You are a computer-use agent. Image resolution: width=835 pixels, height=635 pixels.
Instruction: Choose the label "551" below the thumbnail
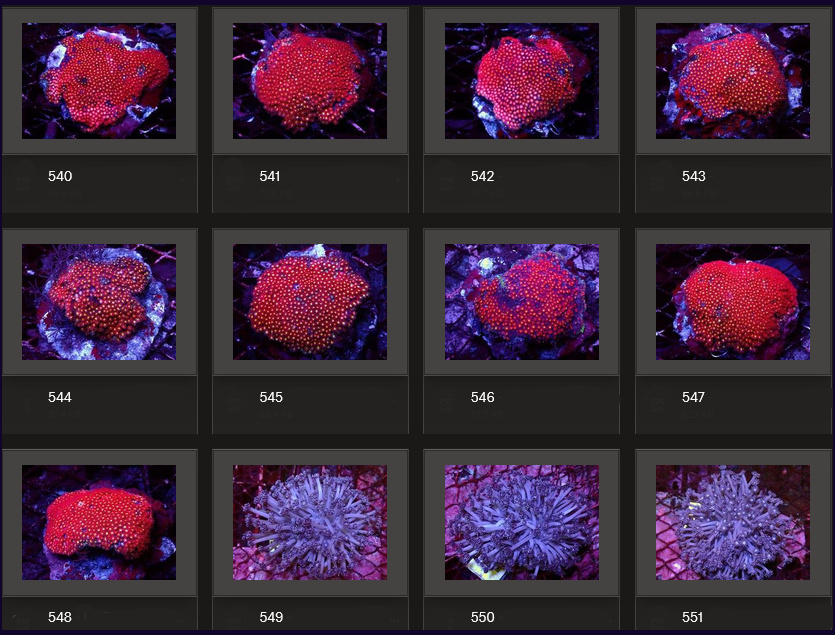pos(692,617)
